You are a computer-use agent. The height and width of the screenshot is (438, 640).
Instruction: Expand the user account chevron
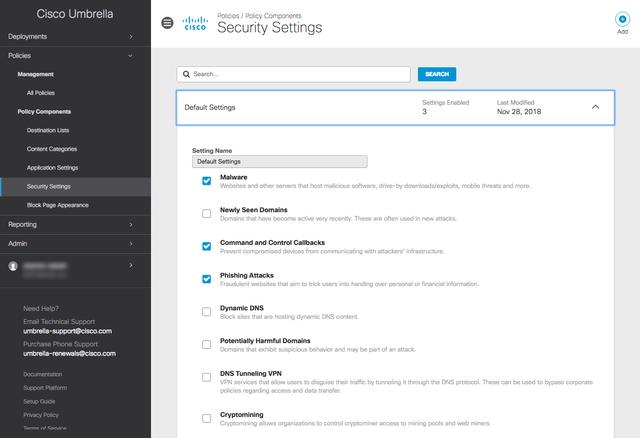(131, 265)
